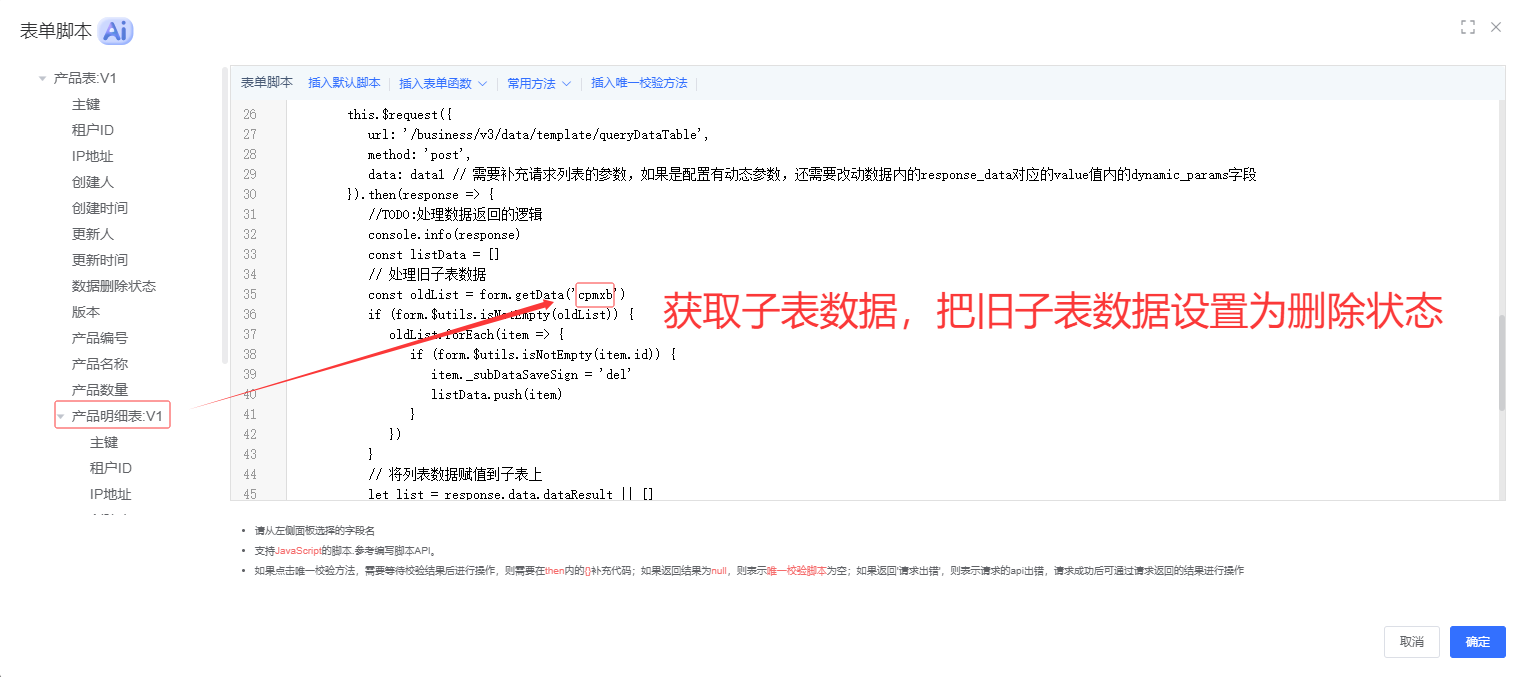The height and width of the screenshot is (677, 1534).
Task: Select the 产品编号 field
Action: pyautogui.click(x=100, y=338)
